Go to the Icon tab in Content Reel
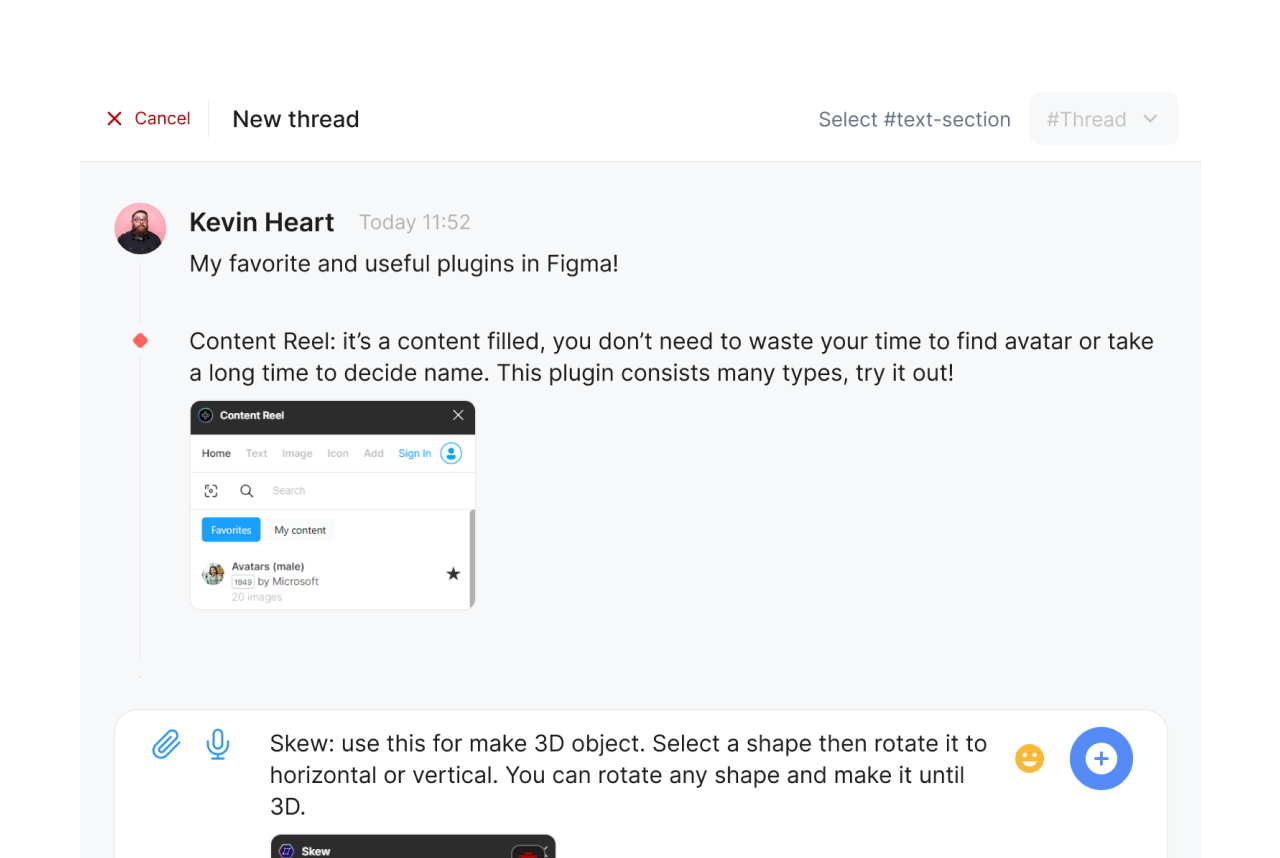This screenshot has height=858, width=1280. [x=338, y=453]
